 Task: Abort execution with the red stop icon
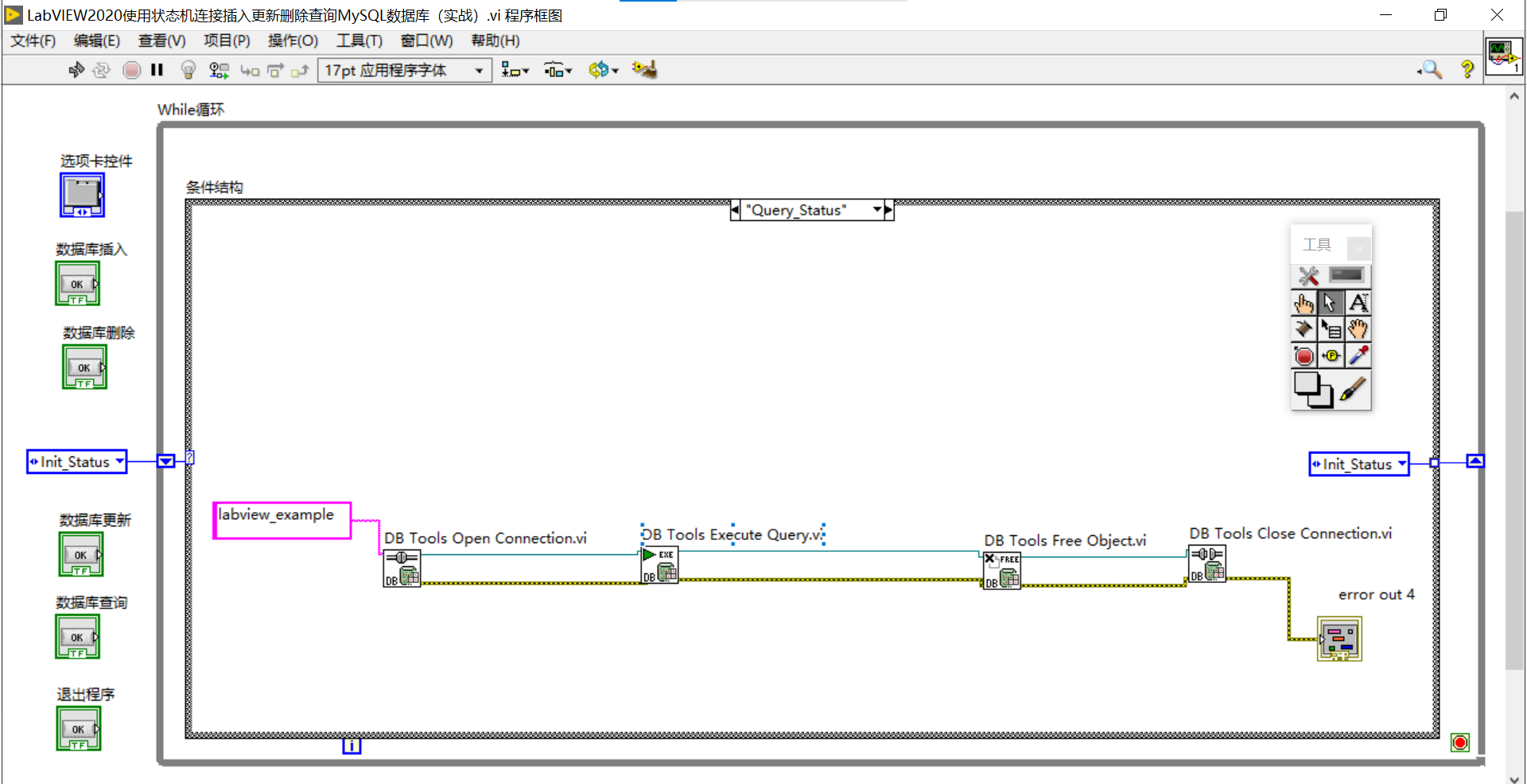pyautogui.click(x=131, y=70)
